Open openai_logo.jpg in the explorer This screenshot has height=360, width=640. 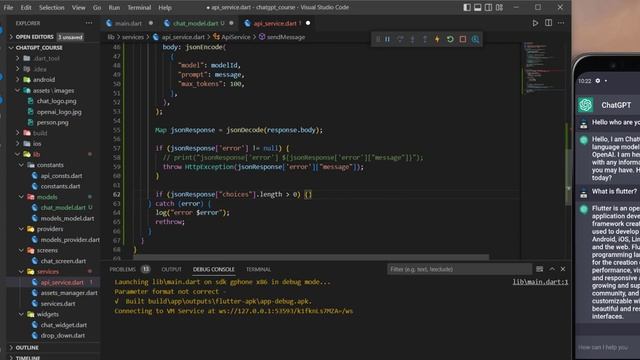(x=59, y=112)
